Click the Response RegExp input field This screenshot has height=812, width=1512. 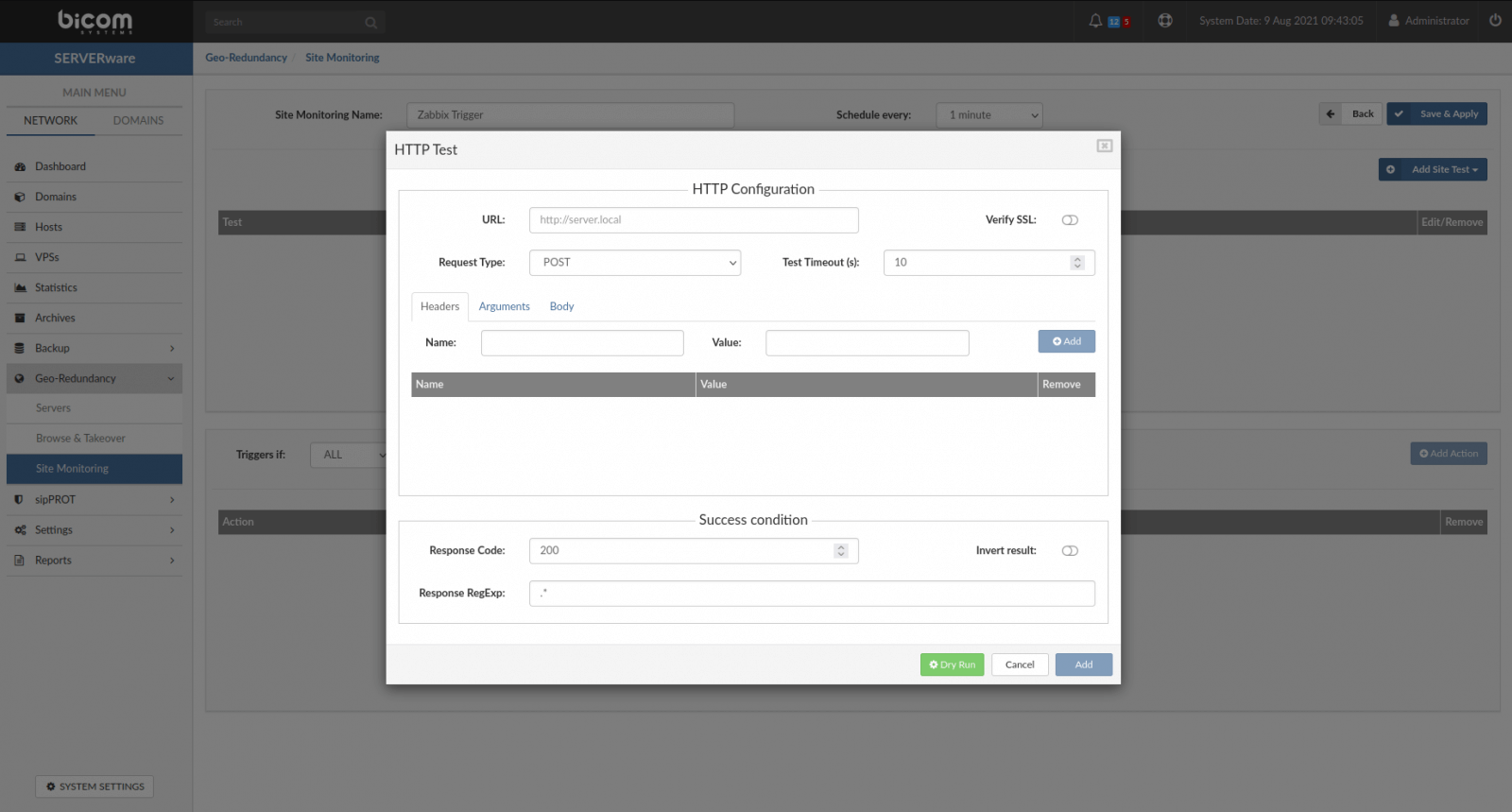(812, 594)
